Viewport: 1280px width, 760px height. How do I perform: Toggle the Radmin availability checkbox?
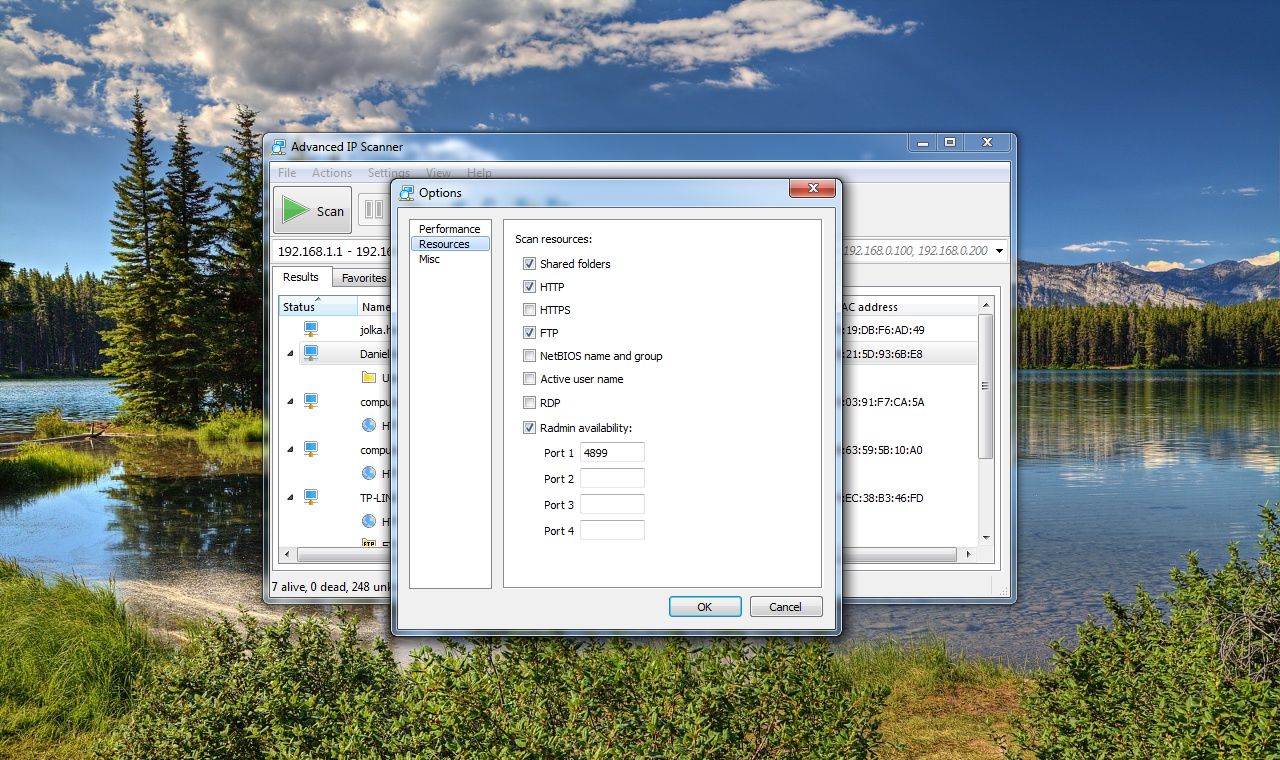point(530,428)
